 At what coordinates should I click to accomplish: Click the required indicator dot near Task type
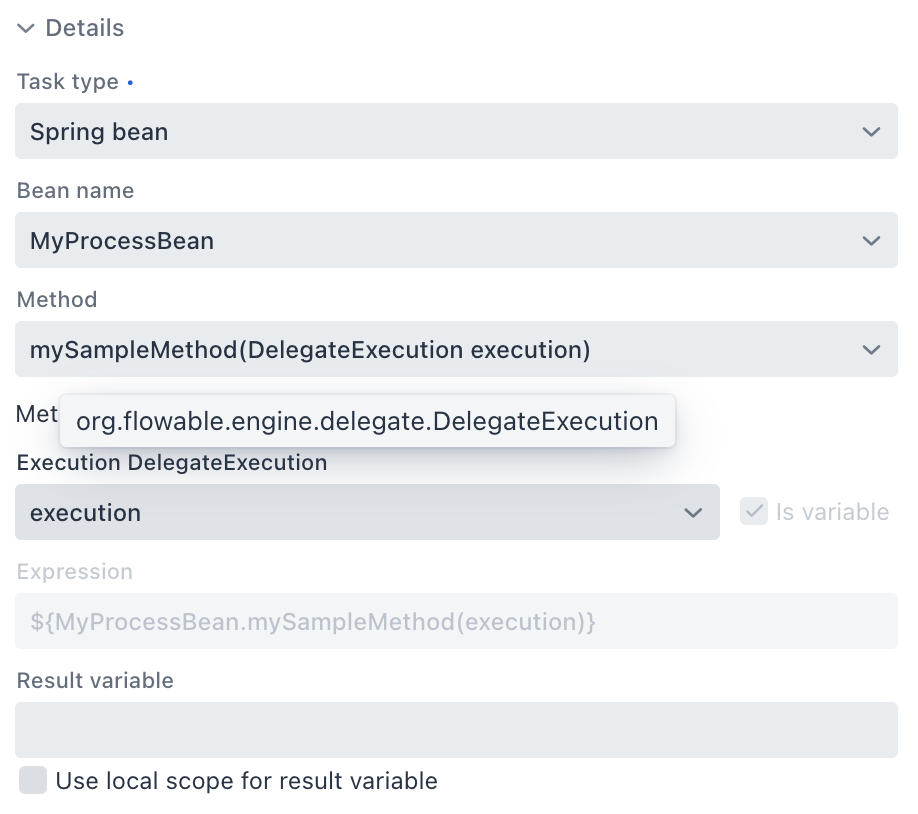tap(130, 82)
